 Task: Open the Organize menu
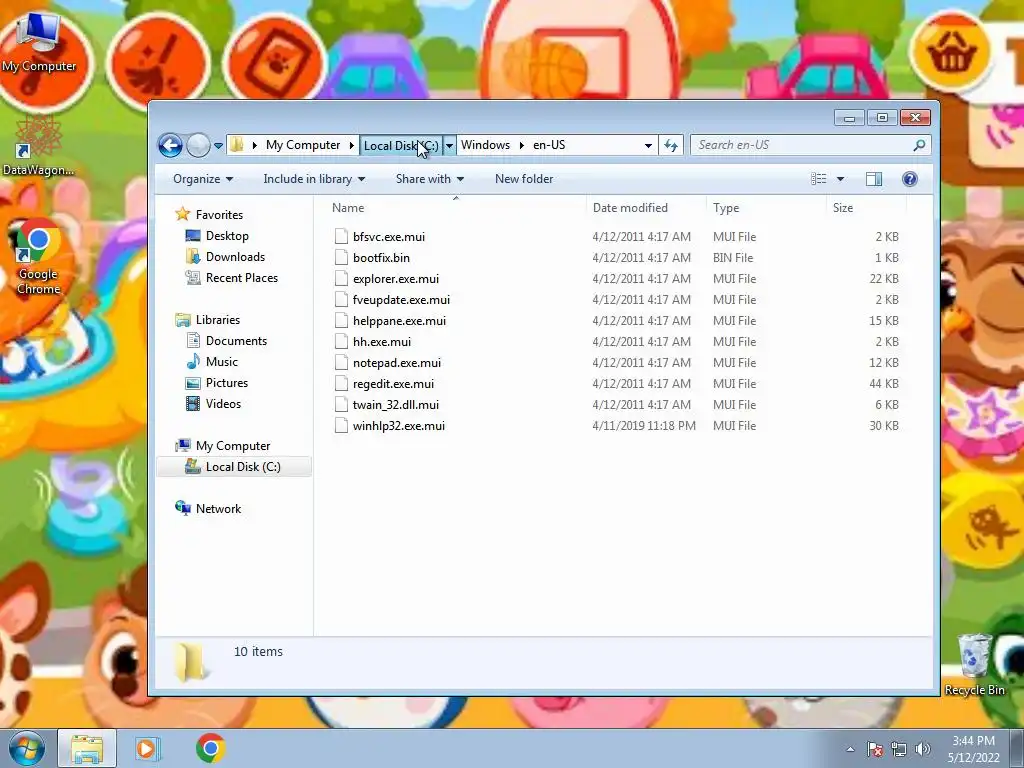point(202,179)
